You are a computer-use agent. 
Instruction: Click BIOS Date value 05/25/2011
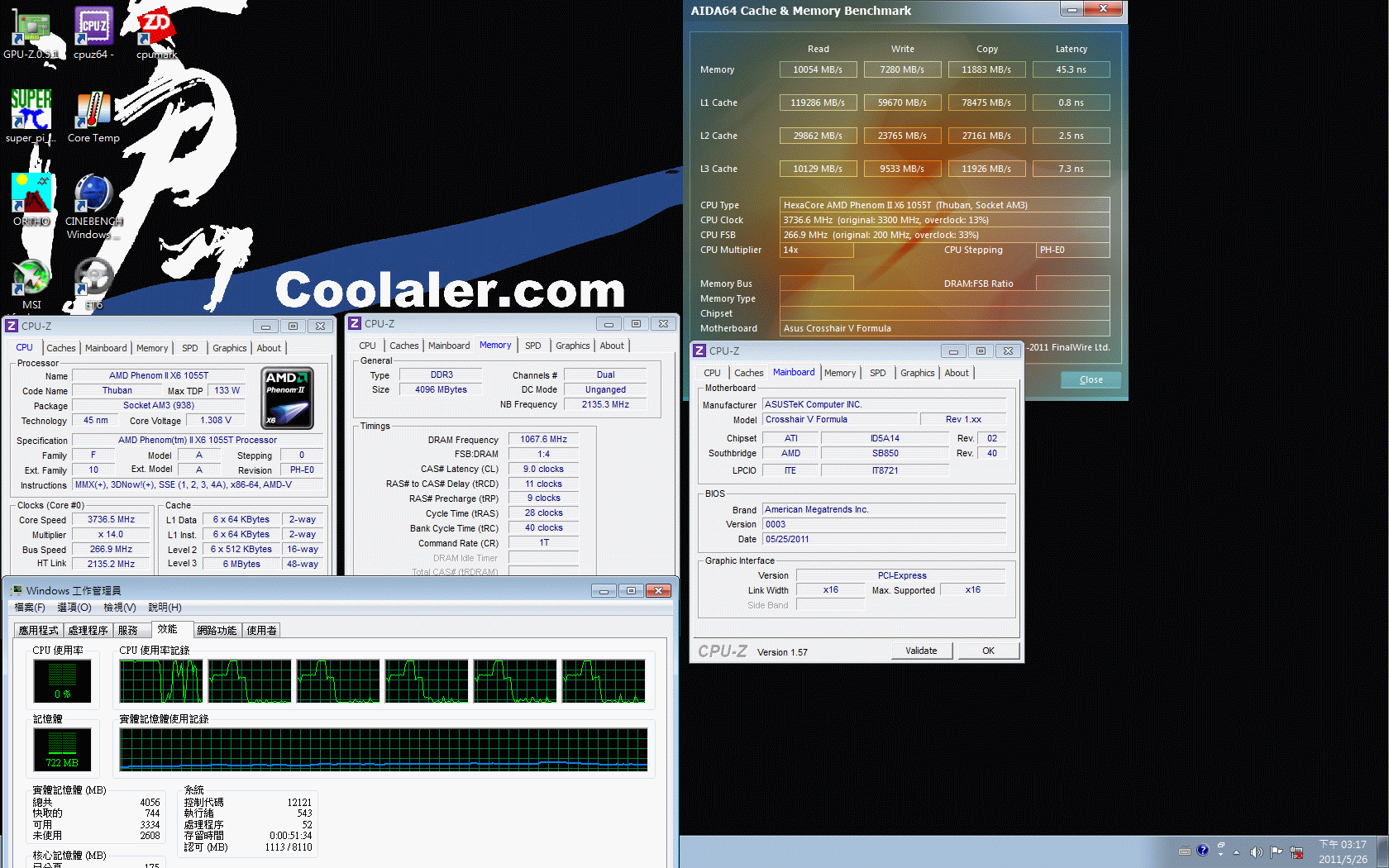coord(884,539)
